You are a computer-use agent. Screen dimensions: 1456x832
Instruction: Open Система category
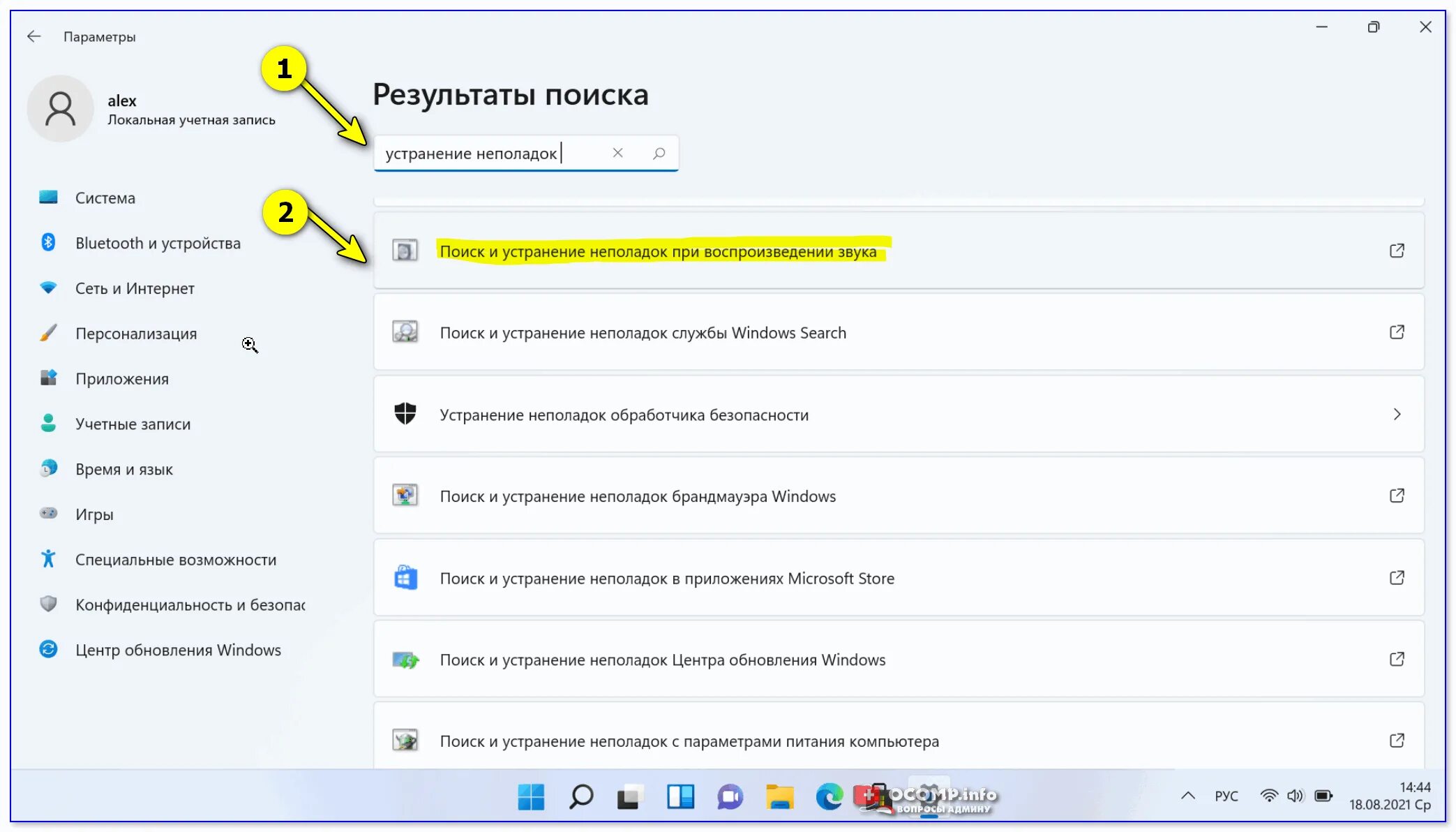(x=105, y=198)
